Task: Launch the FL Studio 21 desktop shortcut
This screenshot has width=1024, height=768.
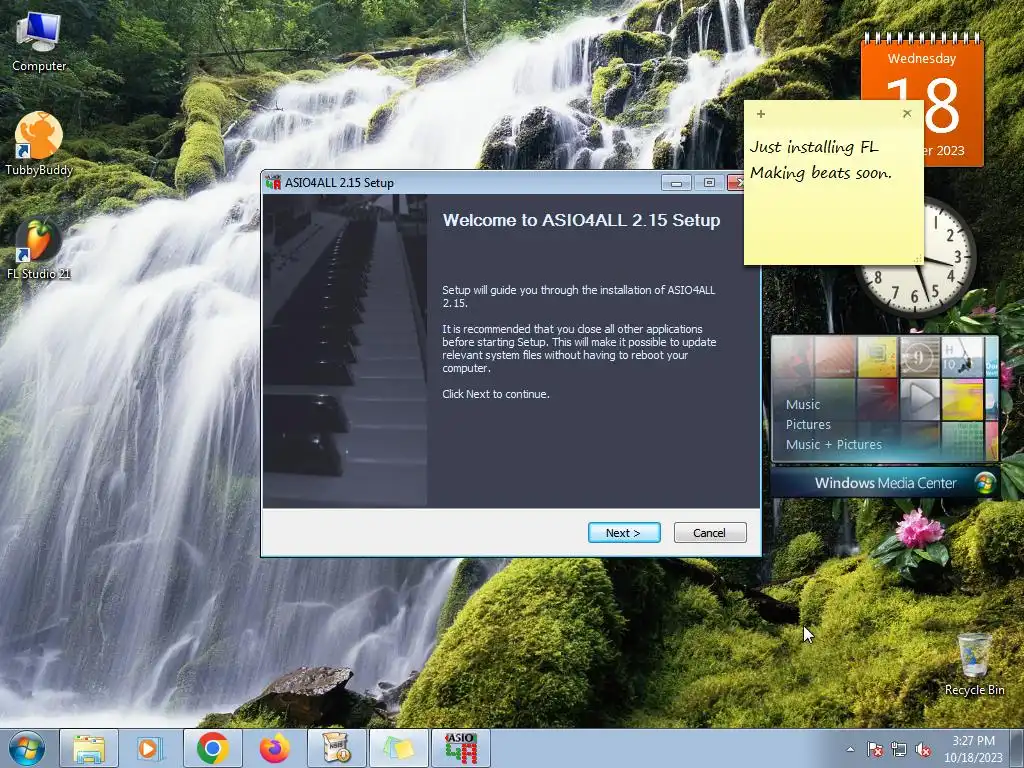Action: point(39,249)
